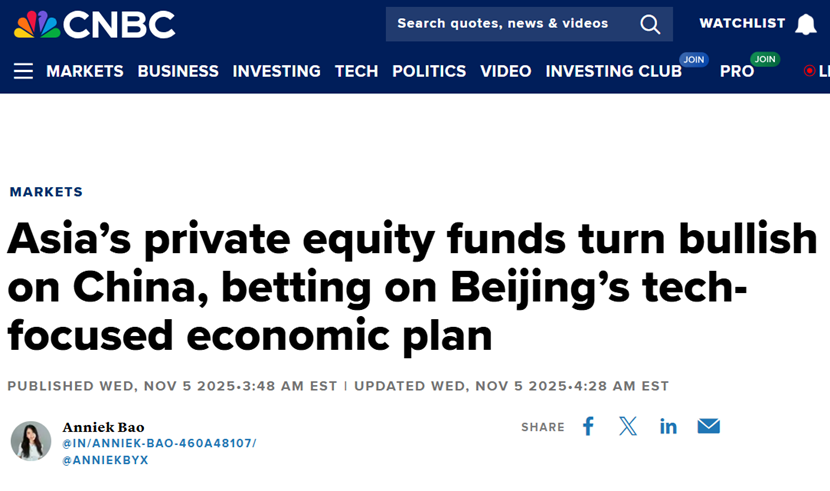The image size is (830, 491).
Task: Open the Business menu item
Action: point(178,71)
